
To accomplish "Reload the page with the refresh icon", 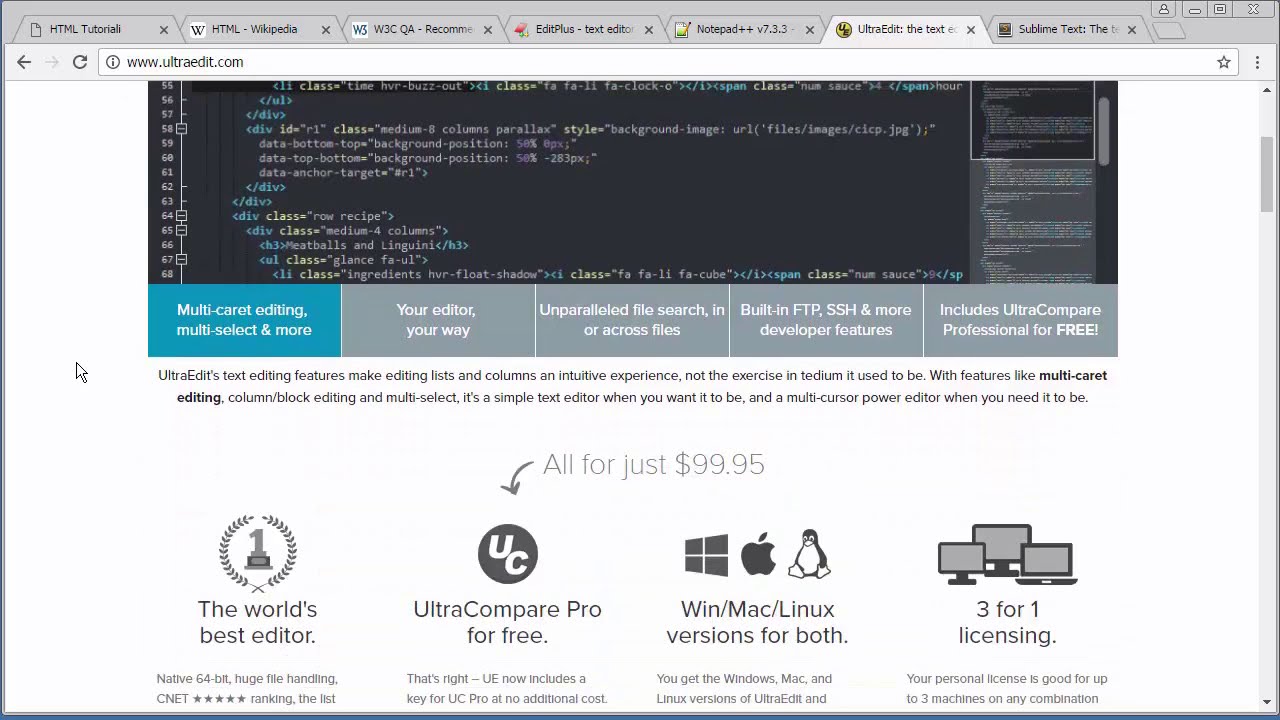I will (80, 62).
